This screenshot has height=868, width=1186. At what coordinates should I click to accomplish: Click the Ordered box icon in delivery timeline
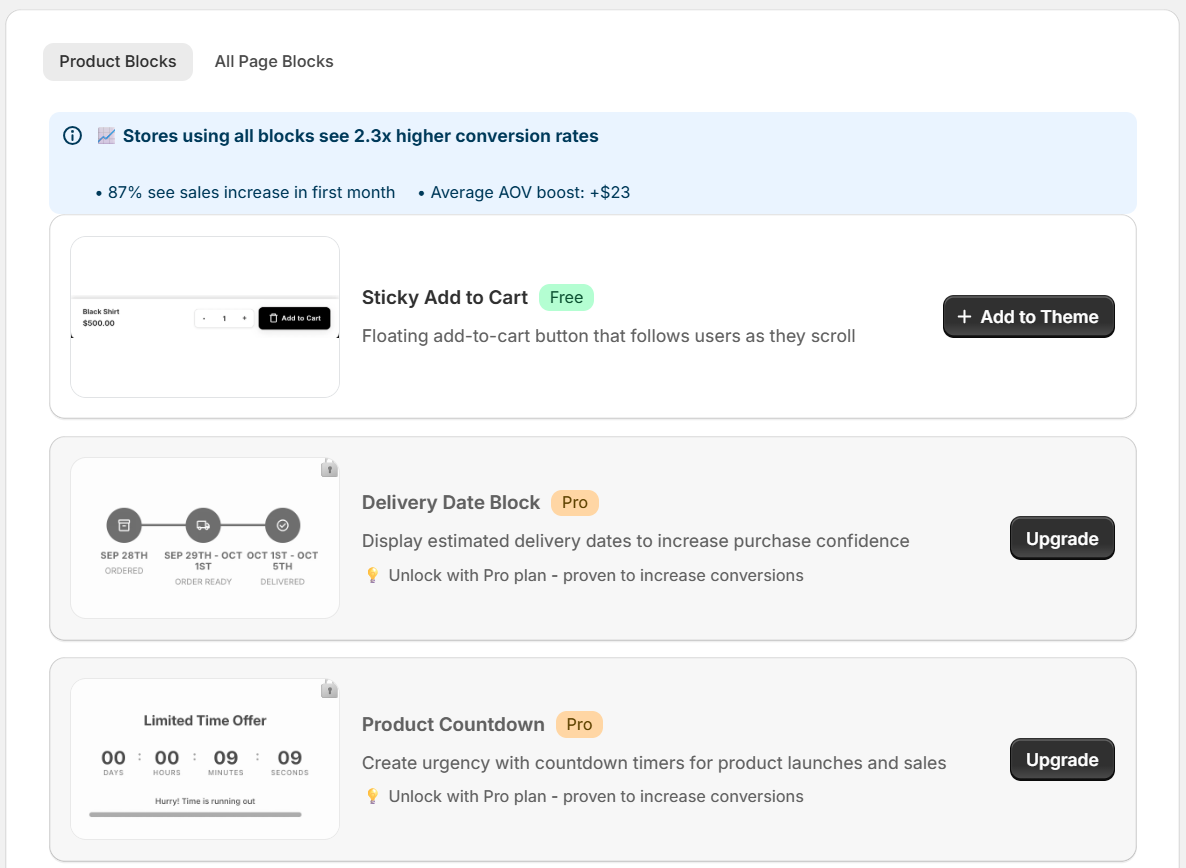[x=124, y=525]
